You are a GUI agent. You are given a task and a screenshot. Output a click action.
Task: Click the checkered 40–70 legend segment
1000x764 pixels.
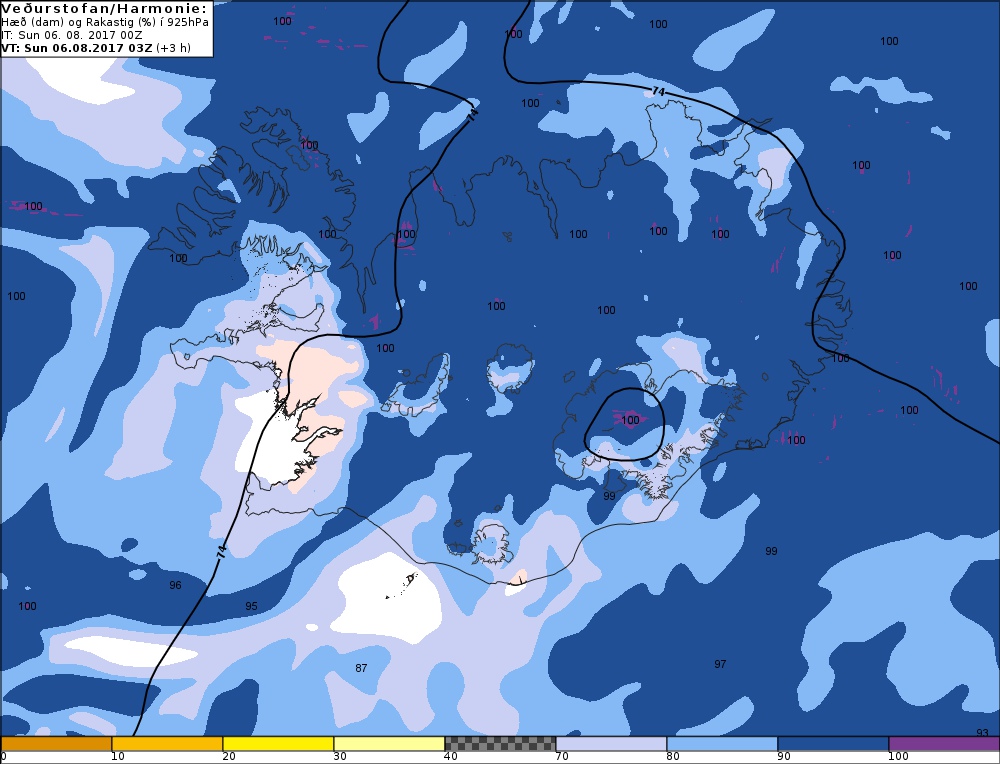[x=500, y=744]
